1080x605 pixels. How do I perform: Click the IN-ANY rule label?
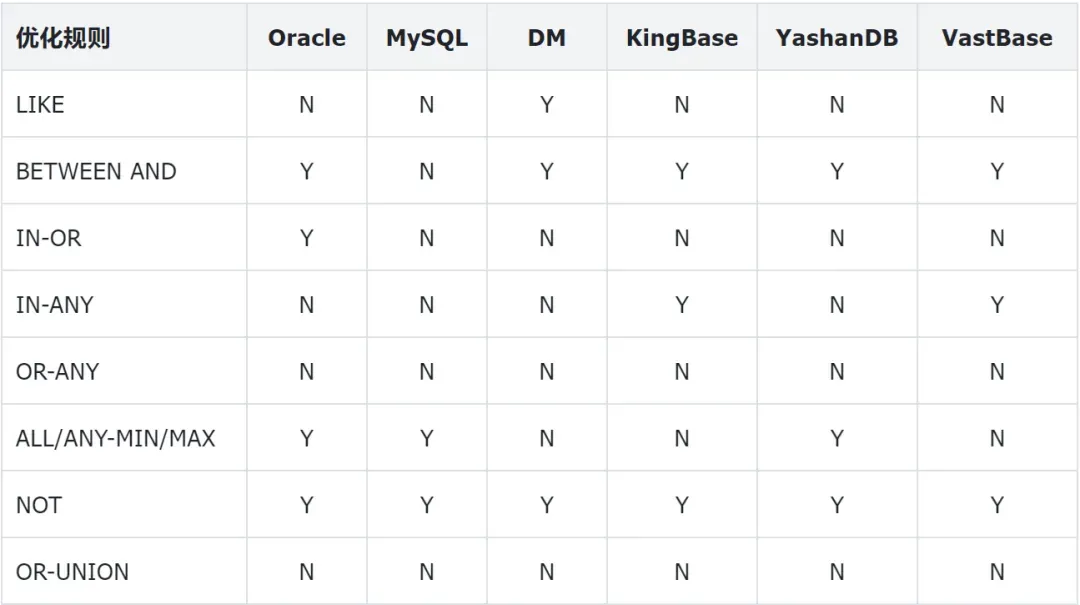coord(54,305)
